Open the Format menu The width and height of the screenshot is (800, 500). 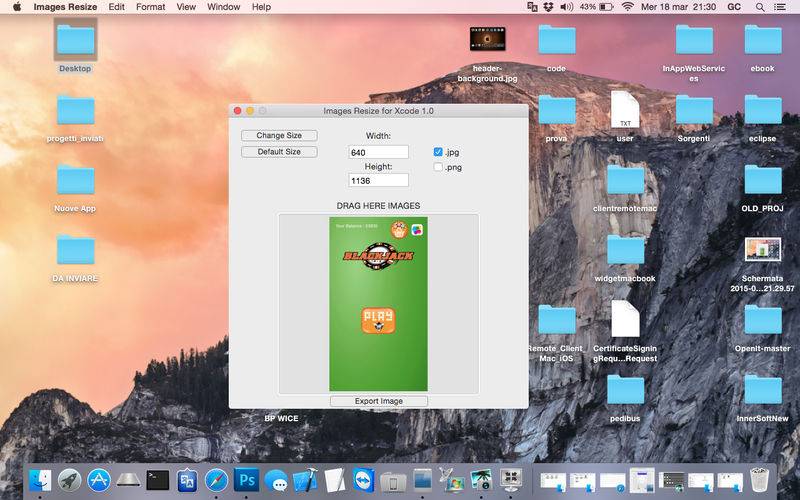click(150, 7)
